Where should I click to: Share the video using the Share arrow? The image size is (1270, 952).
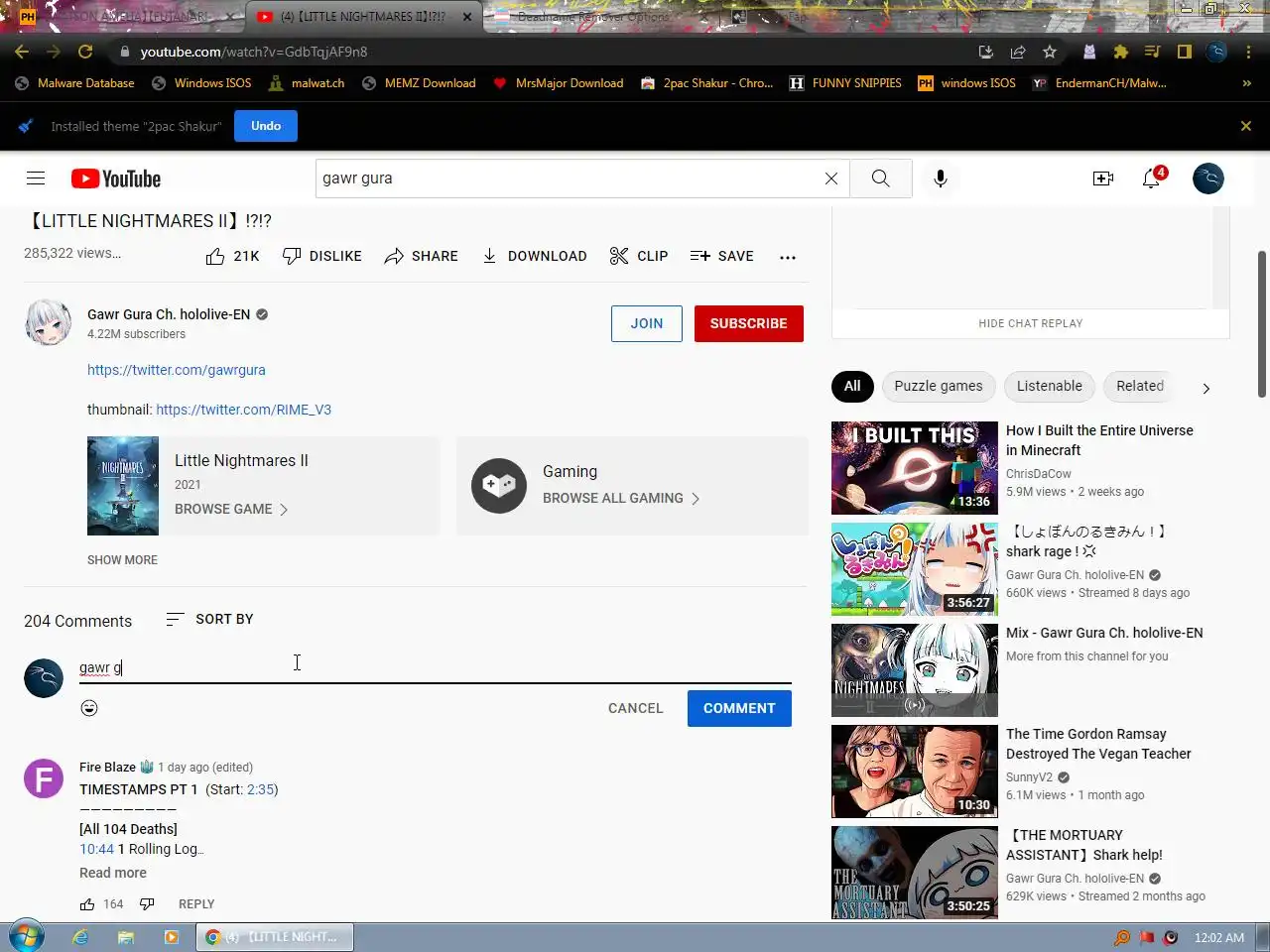422,256
